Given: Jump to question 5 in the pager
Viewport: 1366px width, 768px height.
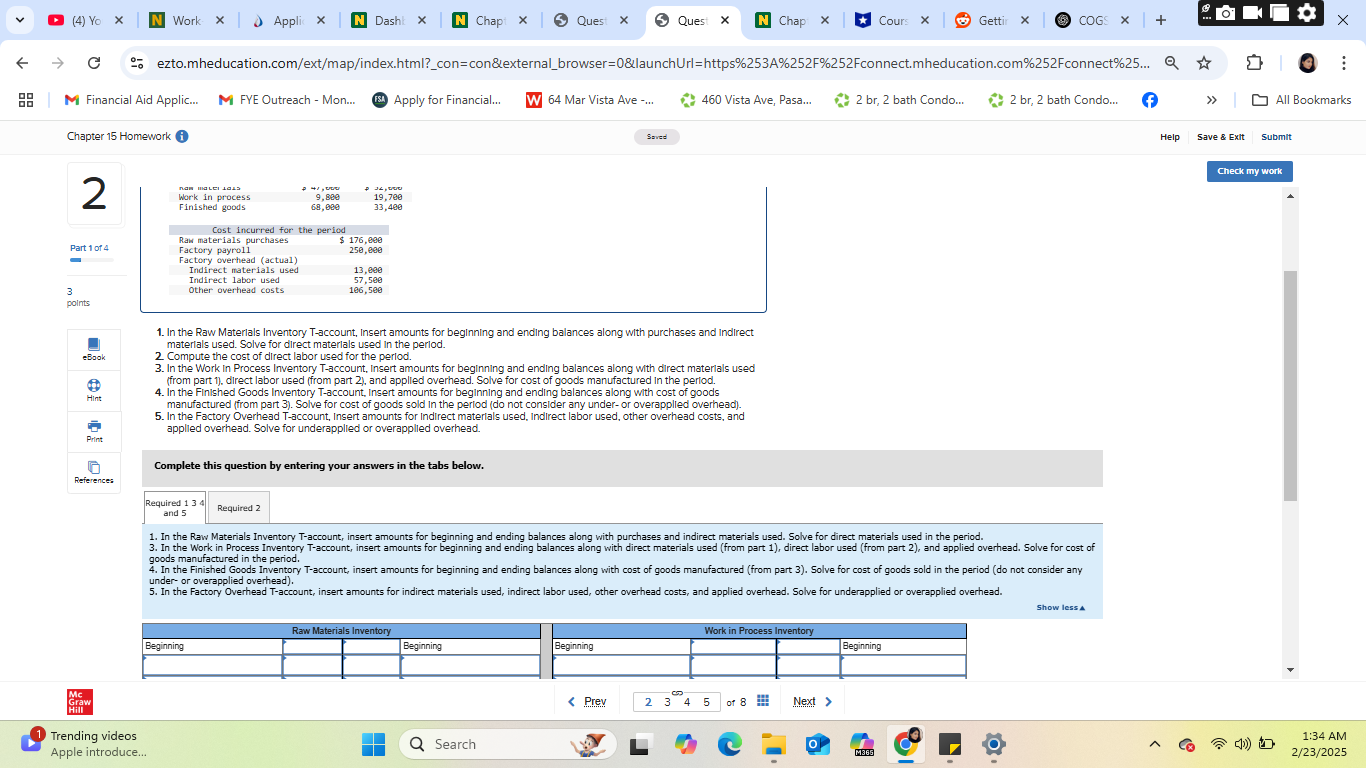Looking at the screenshot, I should pos(706,702).
